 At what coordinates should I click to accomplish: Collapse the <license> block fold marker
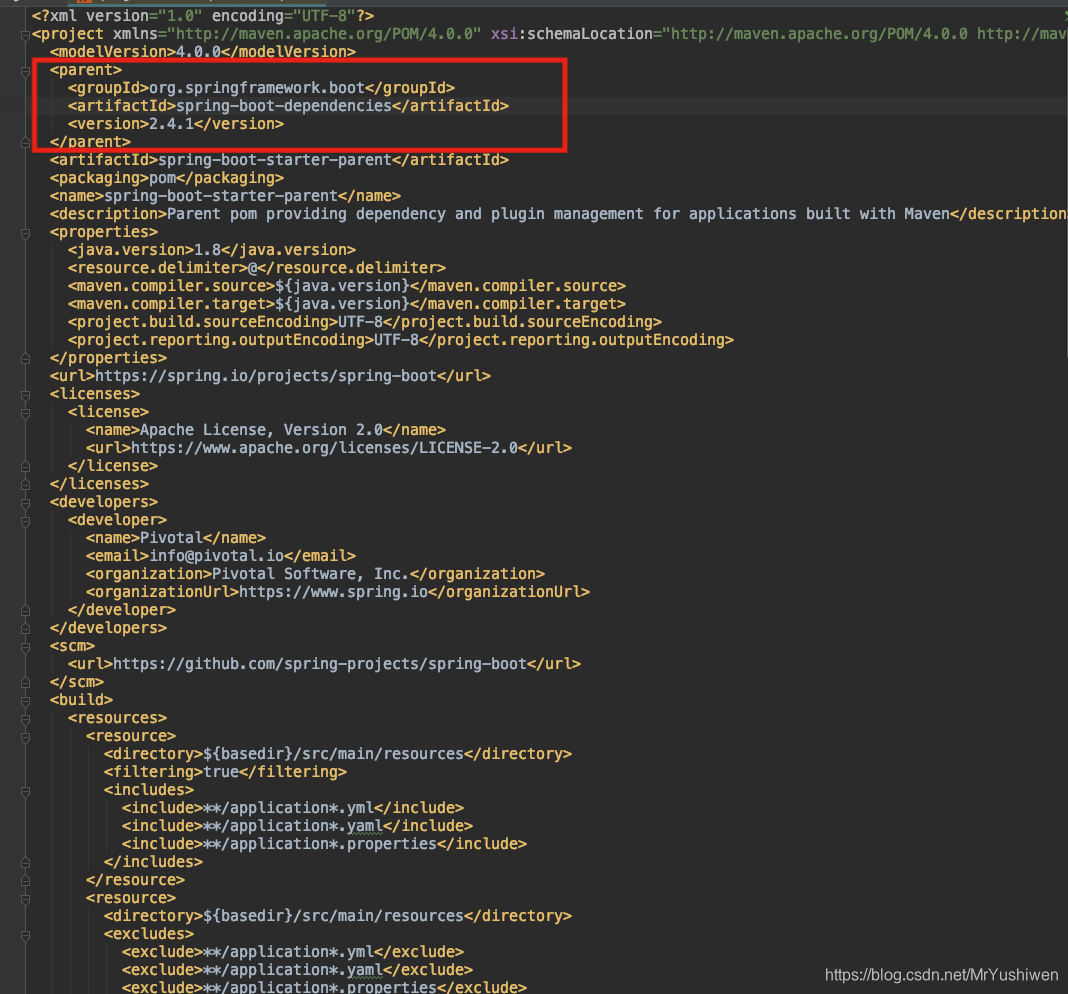tap(25, 413)
